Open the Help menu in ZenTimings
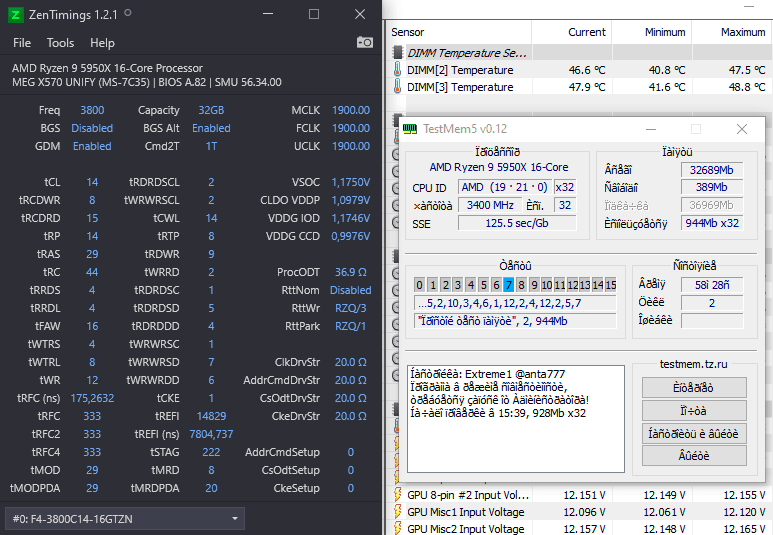This screenshot has height=535, width=773. tap(102, 43)
